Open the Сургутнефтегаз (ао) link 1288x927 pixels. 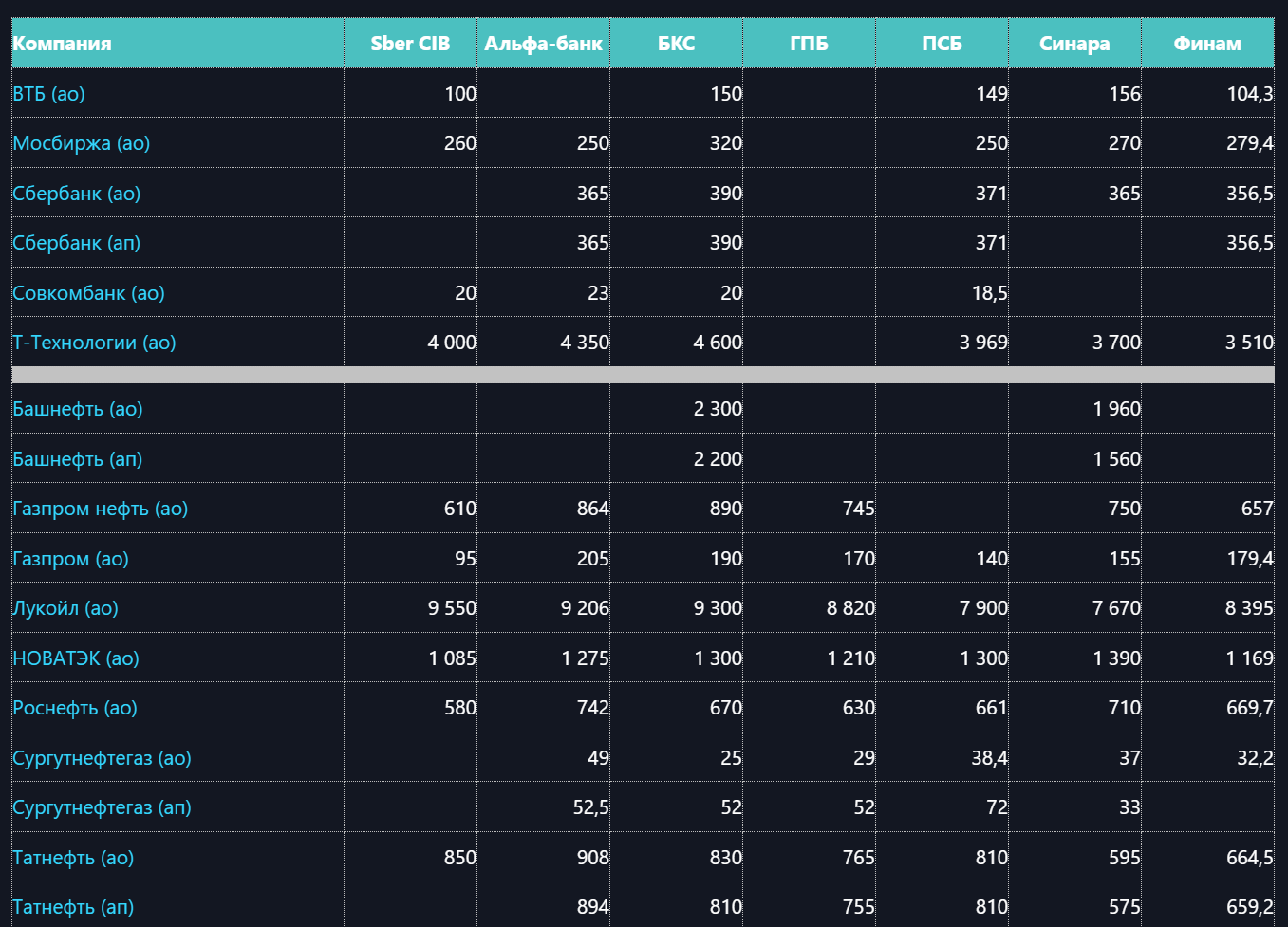coord(102,758)
